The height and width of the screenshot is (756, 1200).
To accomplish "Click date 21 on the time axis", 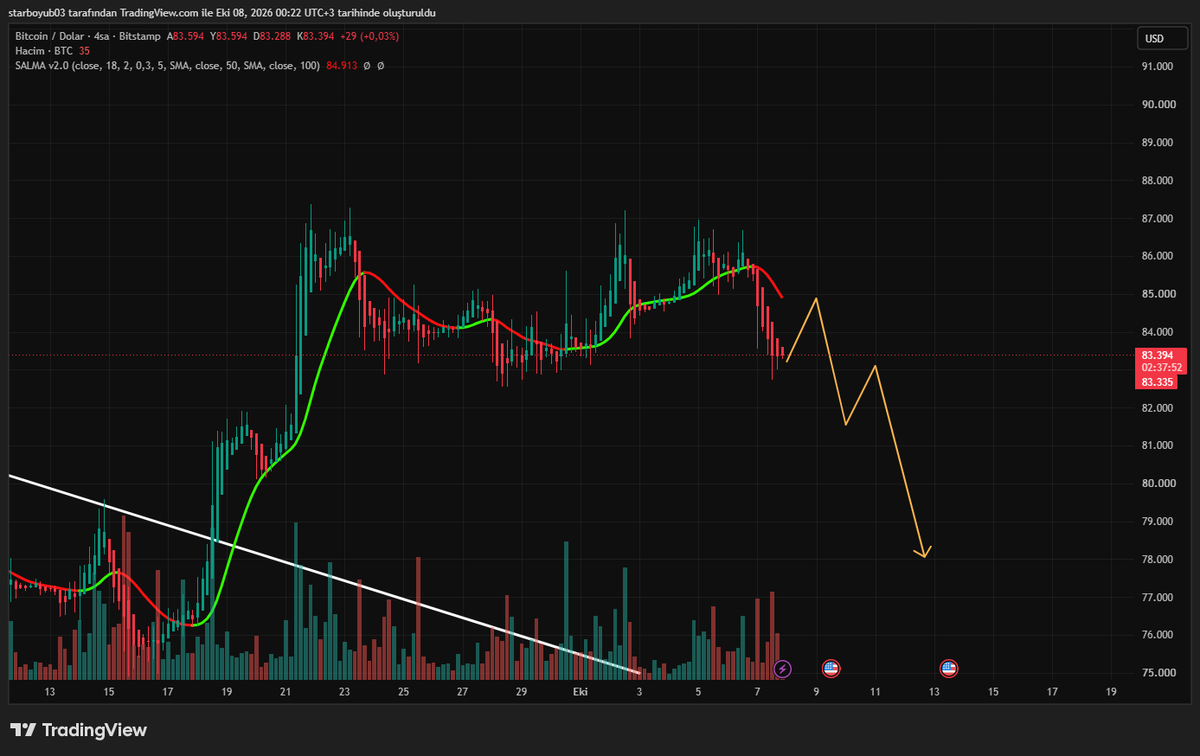I will coord(285,691).
